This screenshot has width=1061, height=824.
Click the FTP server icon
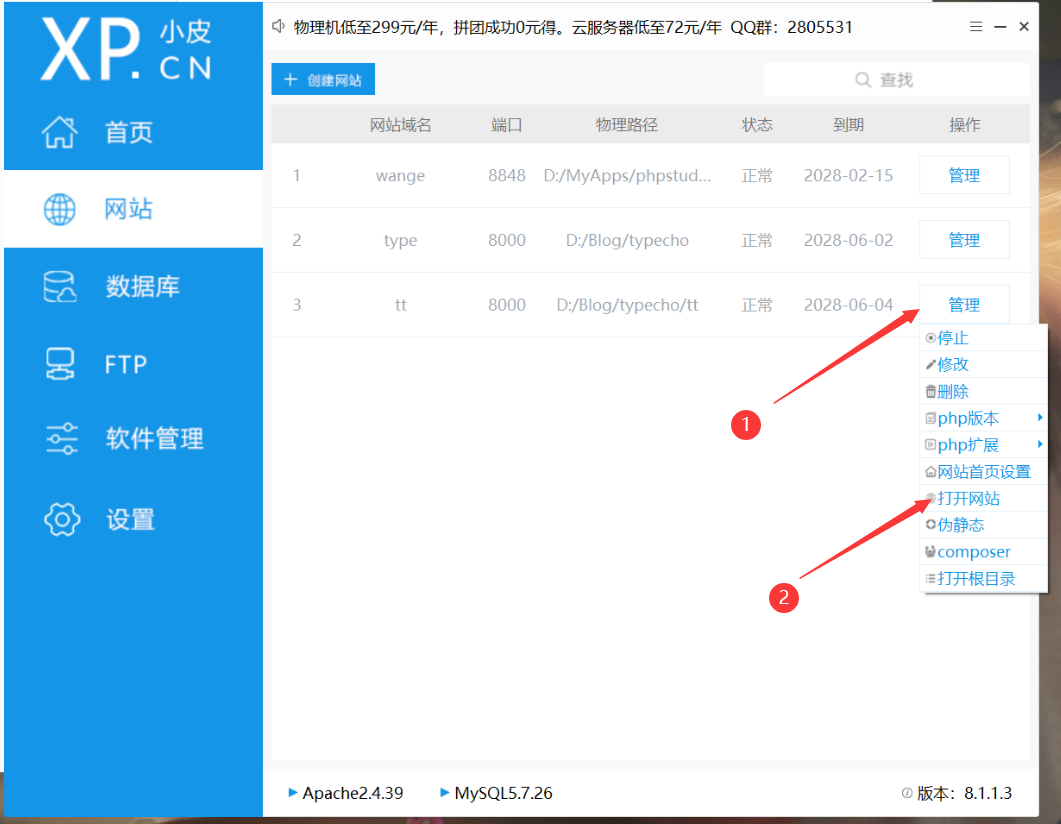click(x=59, y=364)
